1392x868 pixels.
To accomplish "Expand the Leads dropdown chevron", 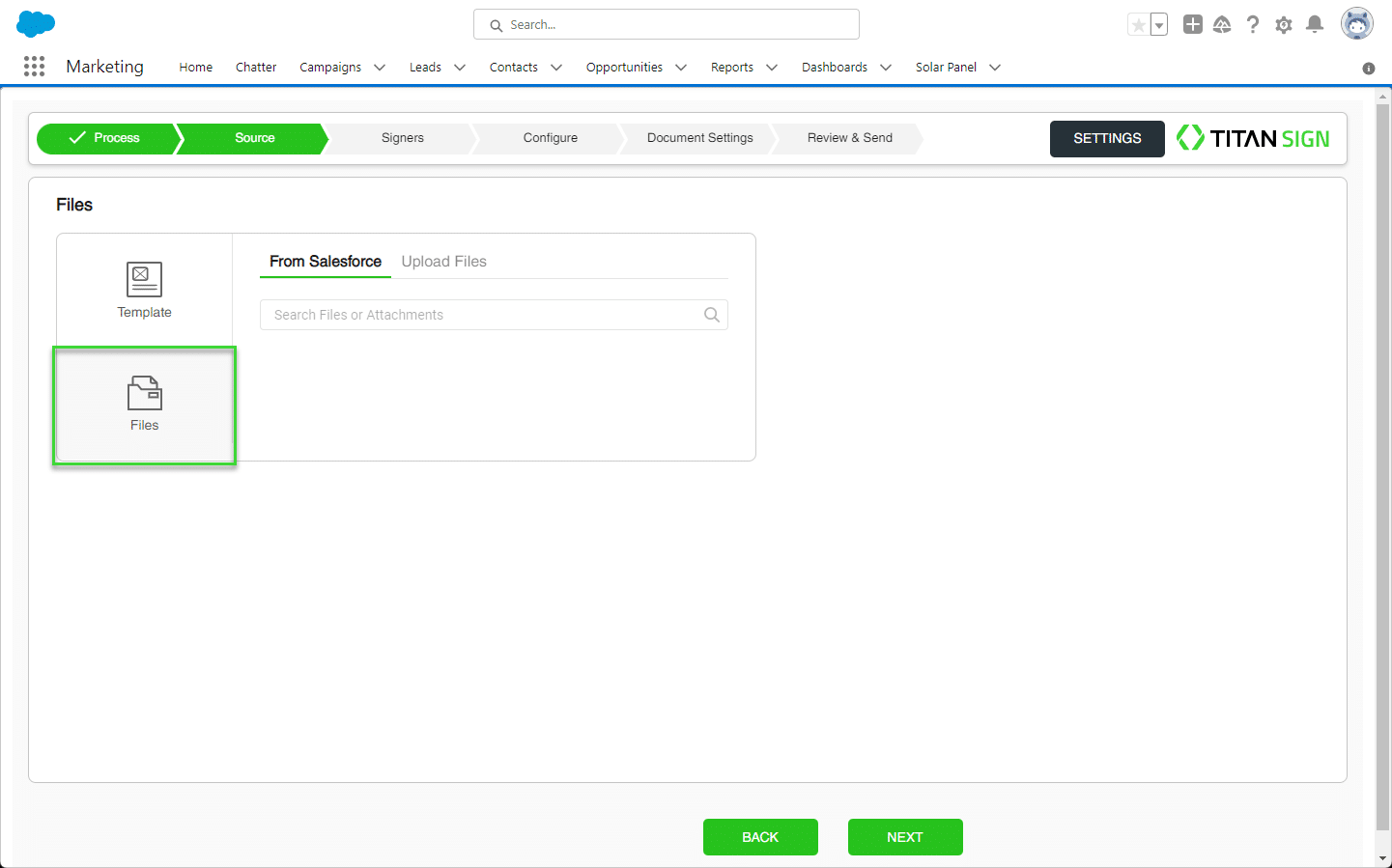I will [460, 68].
